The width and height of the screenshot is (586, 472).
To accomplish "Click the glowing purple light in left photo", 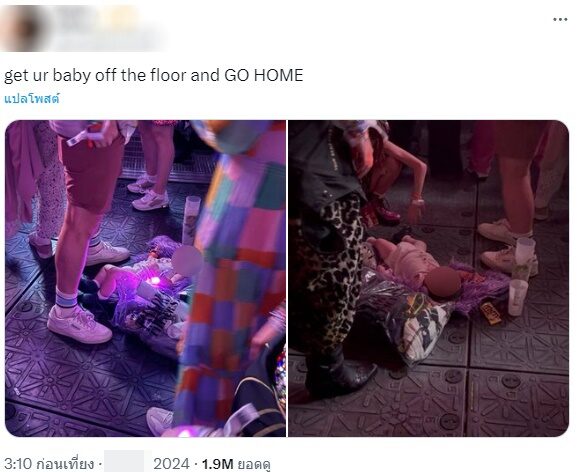I will tap(154, 281).
